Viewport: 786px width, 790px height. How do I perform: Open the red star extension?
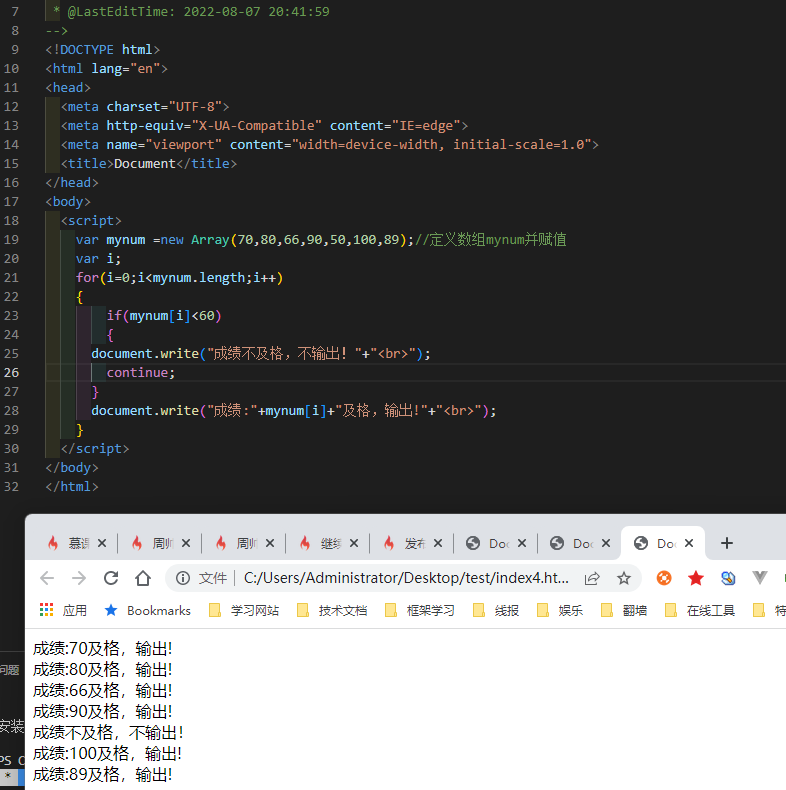click(696, 578)
